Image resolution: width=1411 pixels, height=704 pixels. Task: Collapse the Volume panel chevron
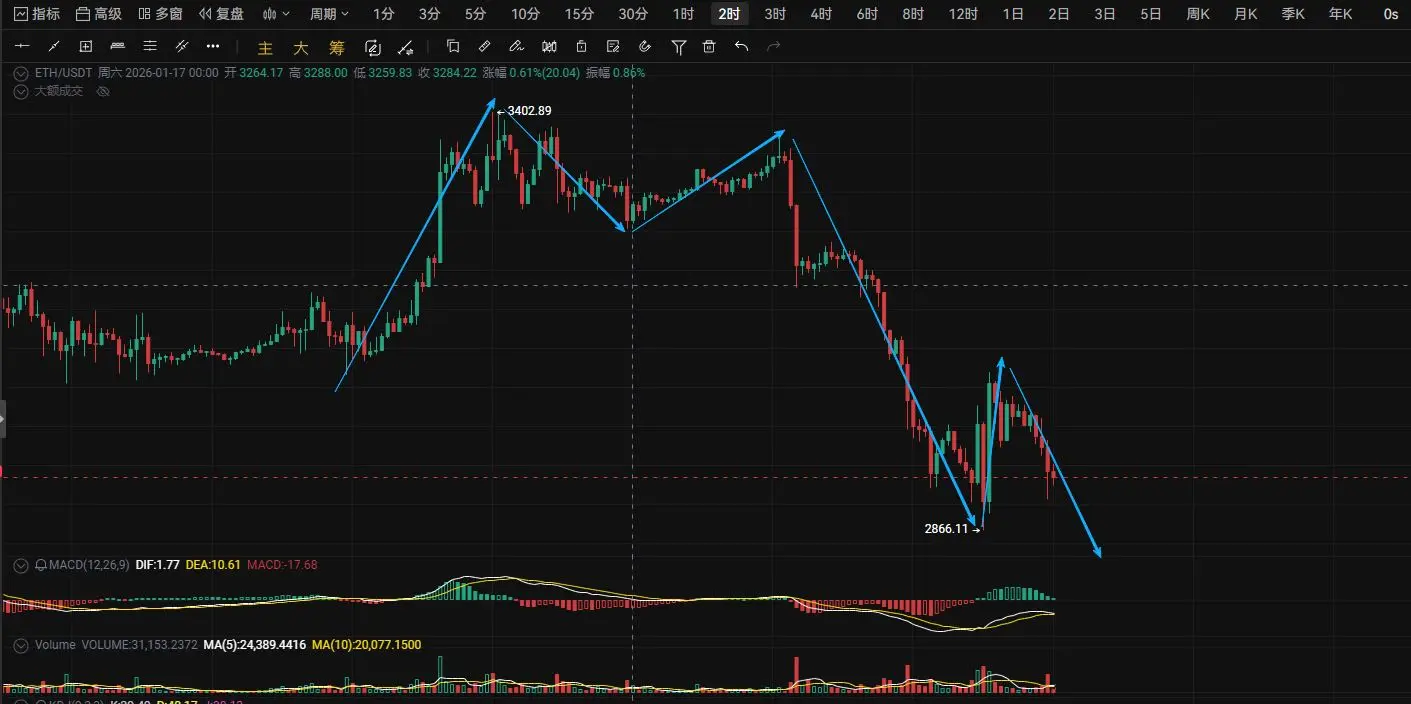click(22, 645)
